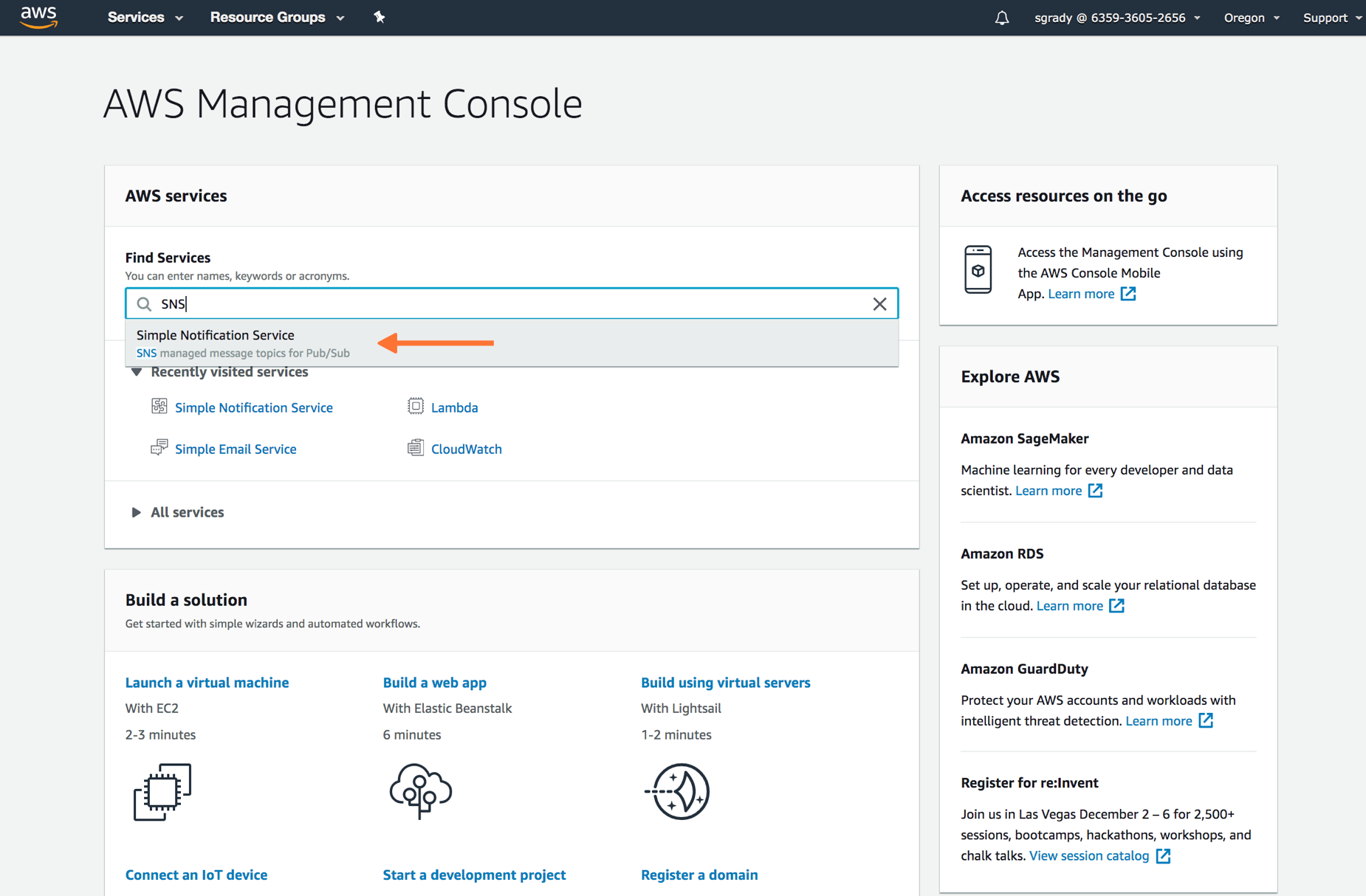Select the Simple Notification Service icon
Image resolution: width=1366 pixels, height=896 pixels.
[x=159, y=406]
